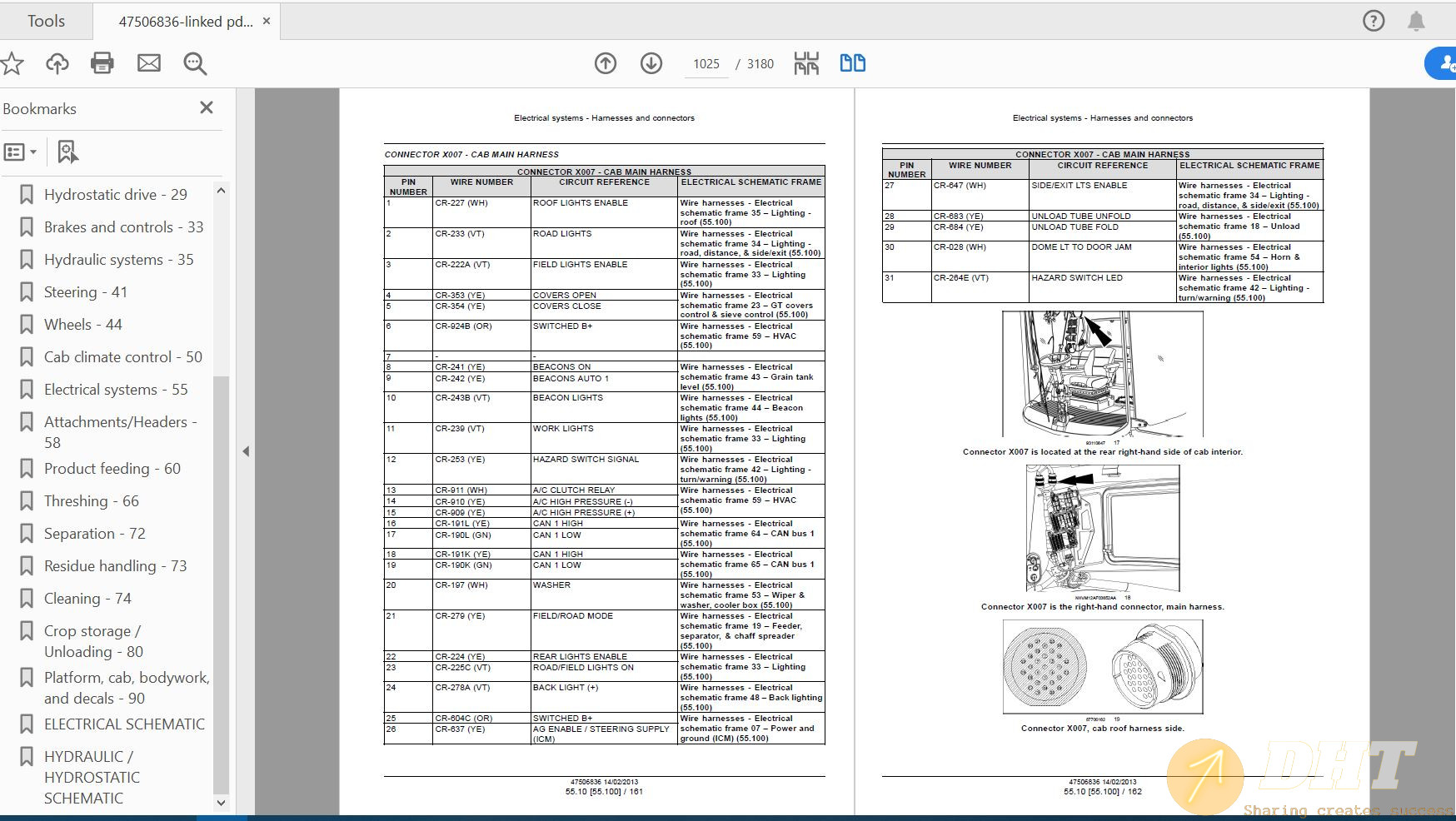Click the page number input field
The width and height of the screenshot is (1456, 821).
(x=706, y=64)
